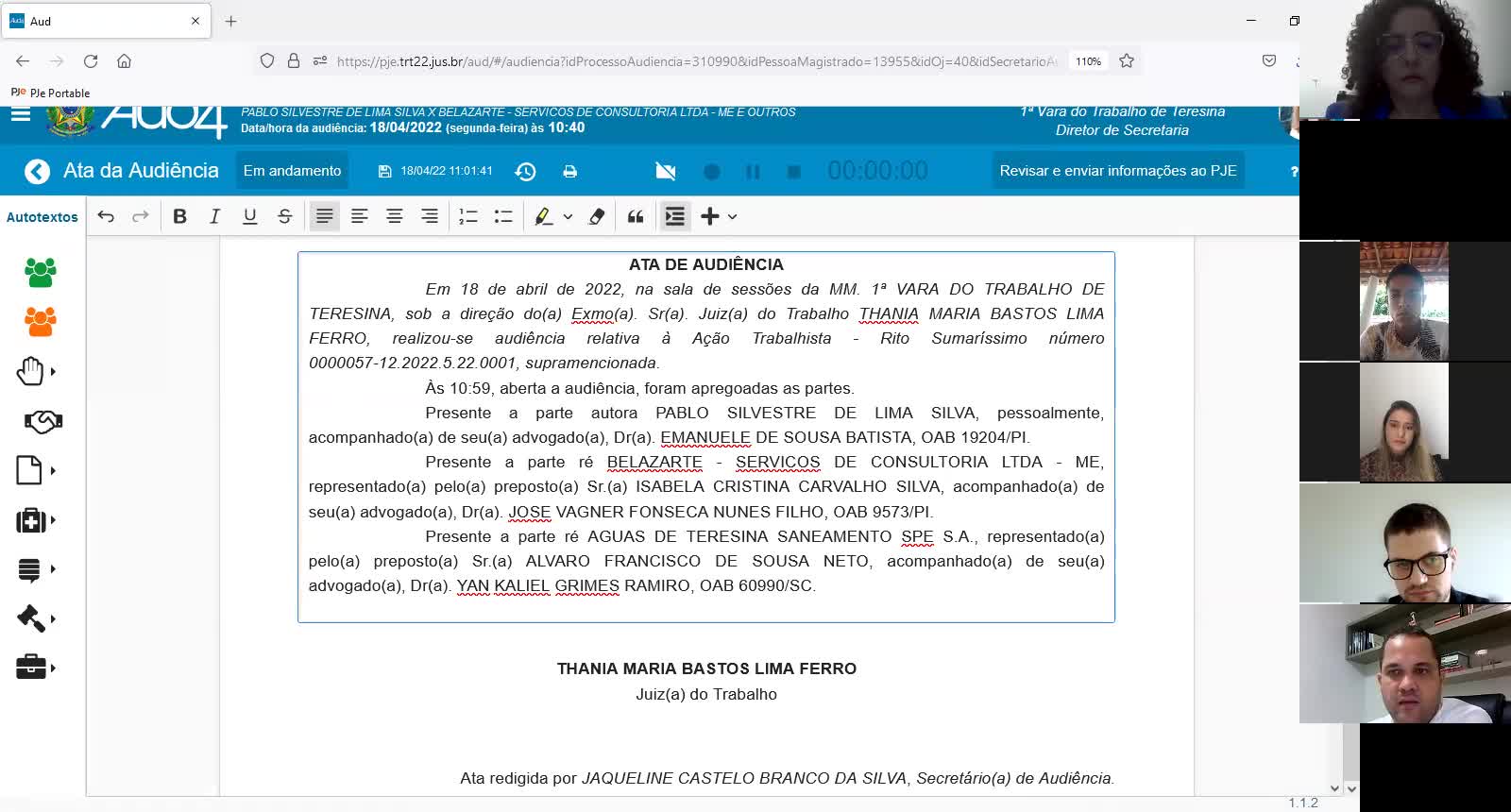The width and height of the screenshot is (1511, 812).
Task: Select the glasses-wearing man's video thumbnail
Action: 1405,543
